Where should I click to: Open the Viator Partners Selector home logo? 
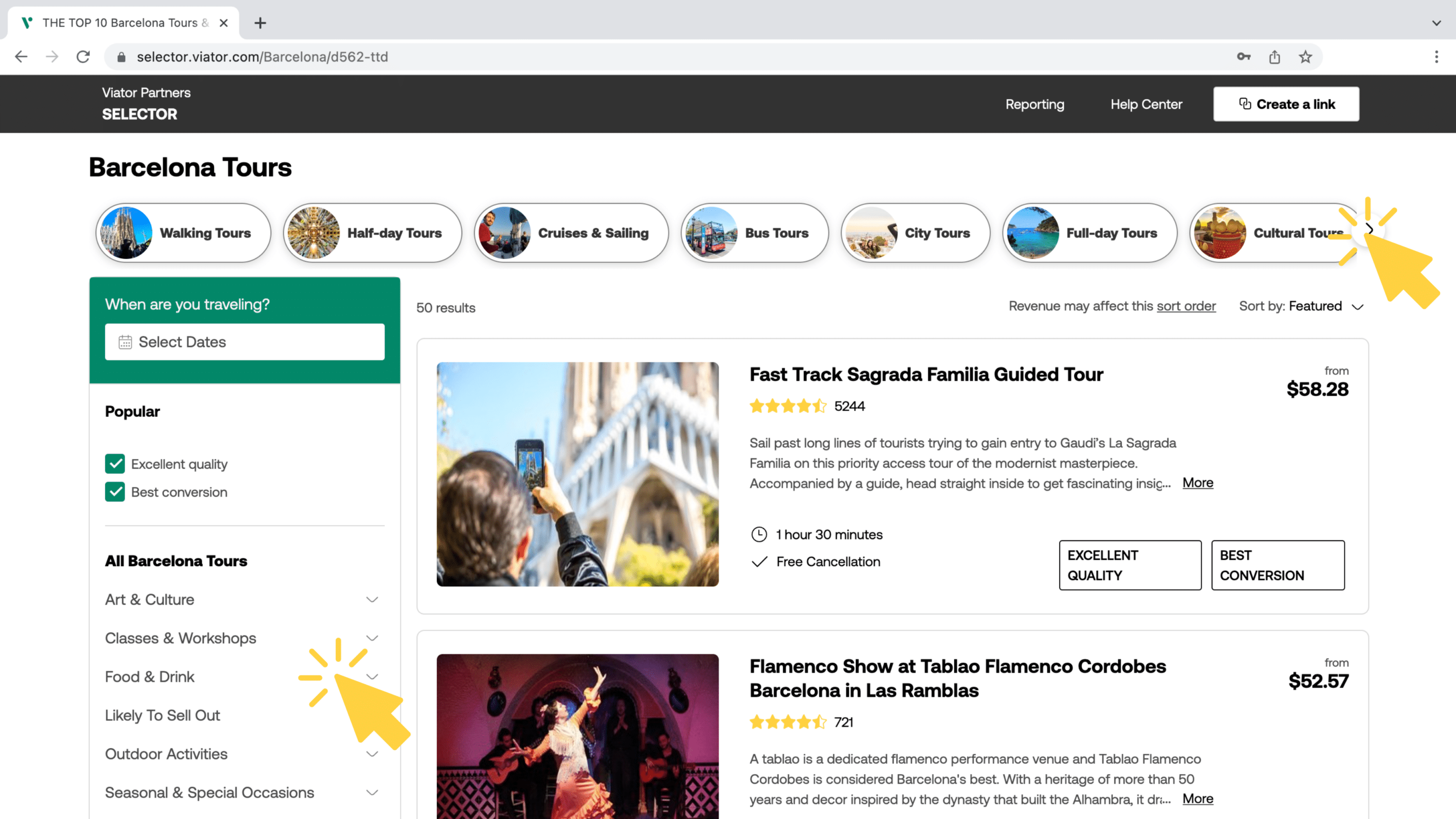[146, 104]
